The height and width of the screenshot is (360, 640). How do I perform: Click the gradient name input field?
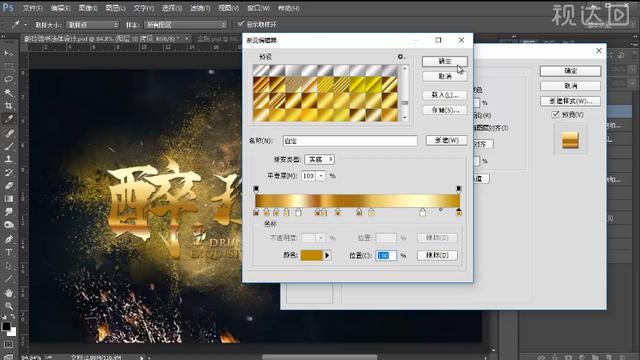pyautogui.click(x=350, y=141)
